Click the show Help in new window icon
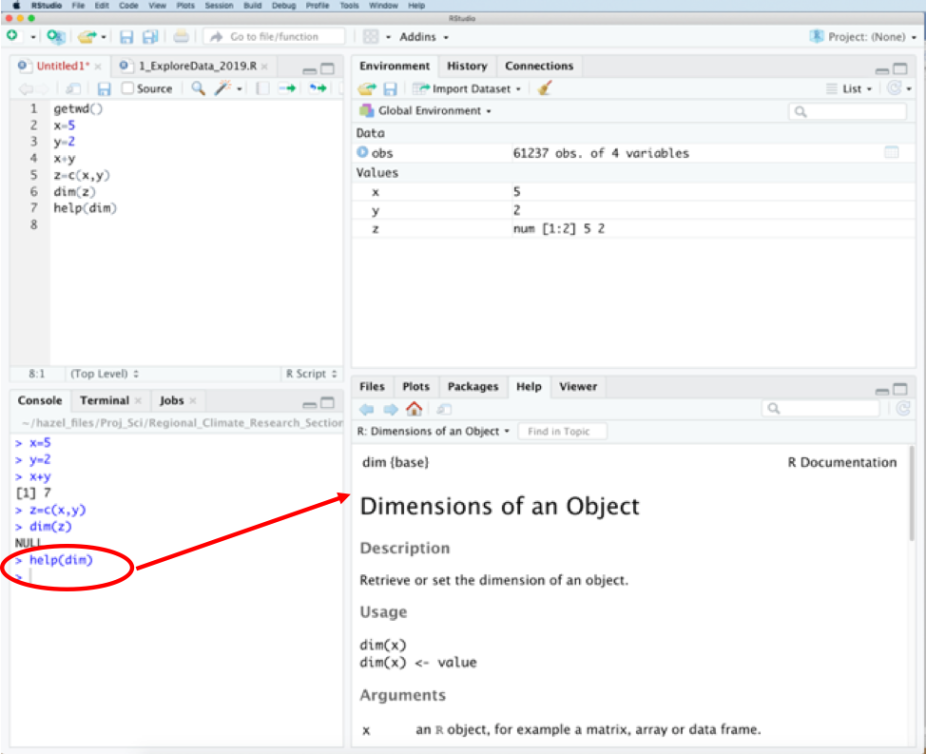 (x=444, y=409)
